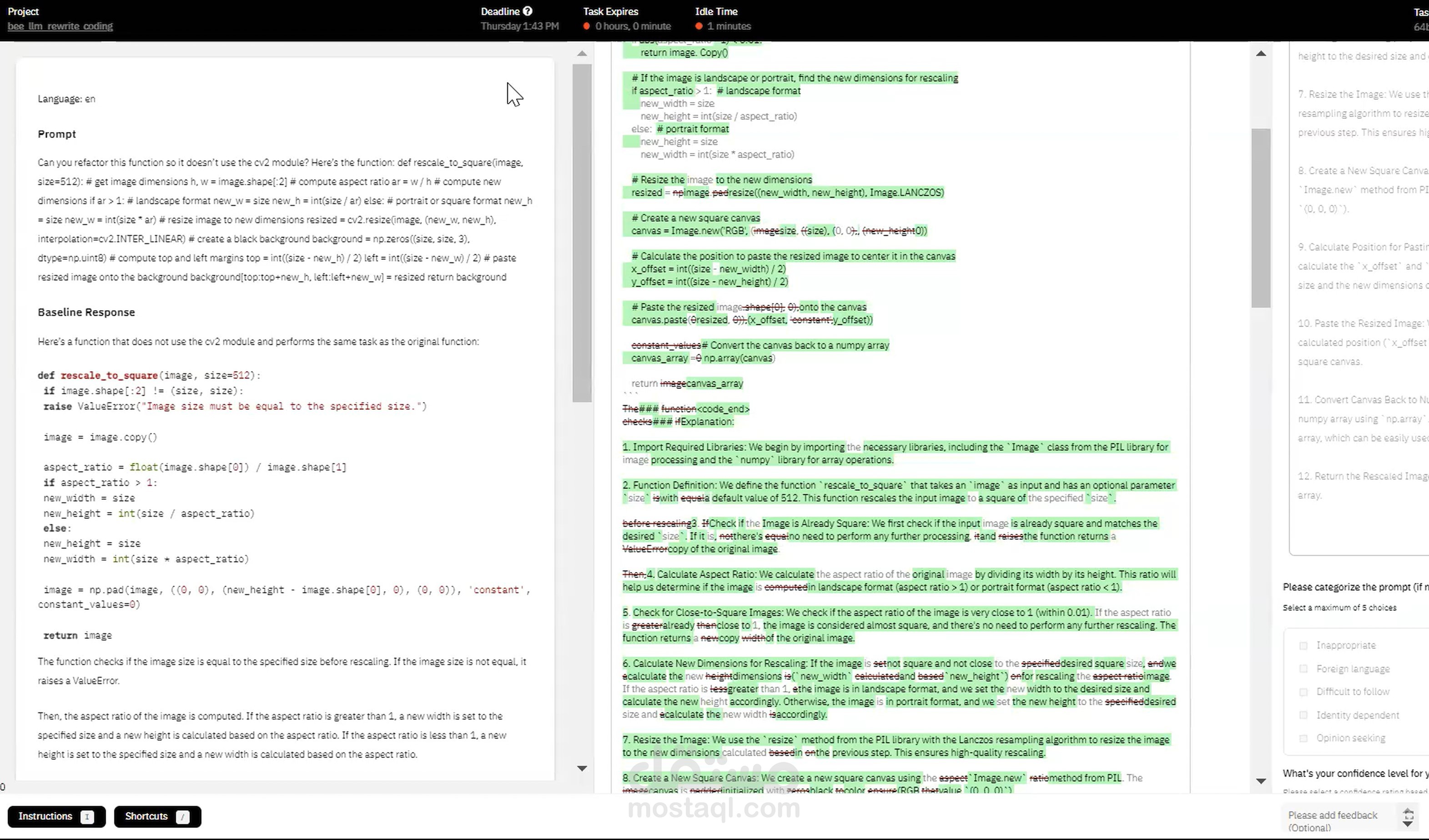The width and height of the screenshot is (1429, 840).
Task: Click the Language: en text
Action: pos(66,99)
